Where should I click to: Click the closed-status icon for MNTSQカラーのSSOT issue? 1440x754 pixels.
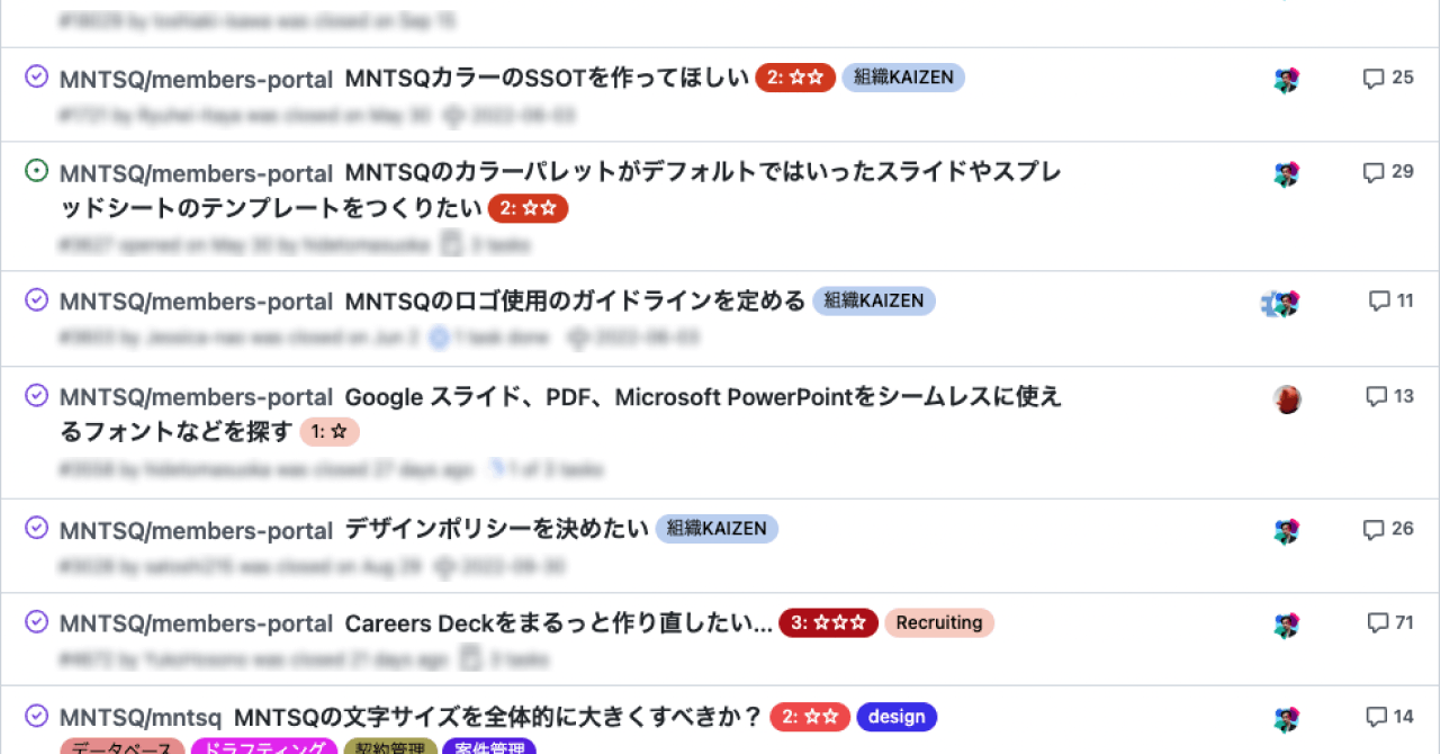click(36, 77)
